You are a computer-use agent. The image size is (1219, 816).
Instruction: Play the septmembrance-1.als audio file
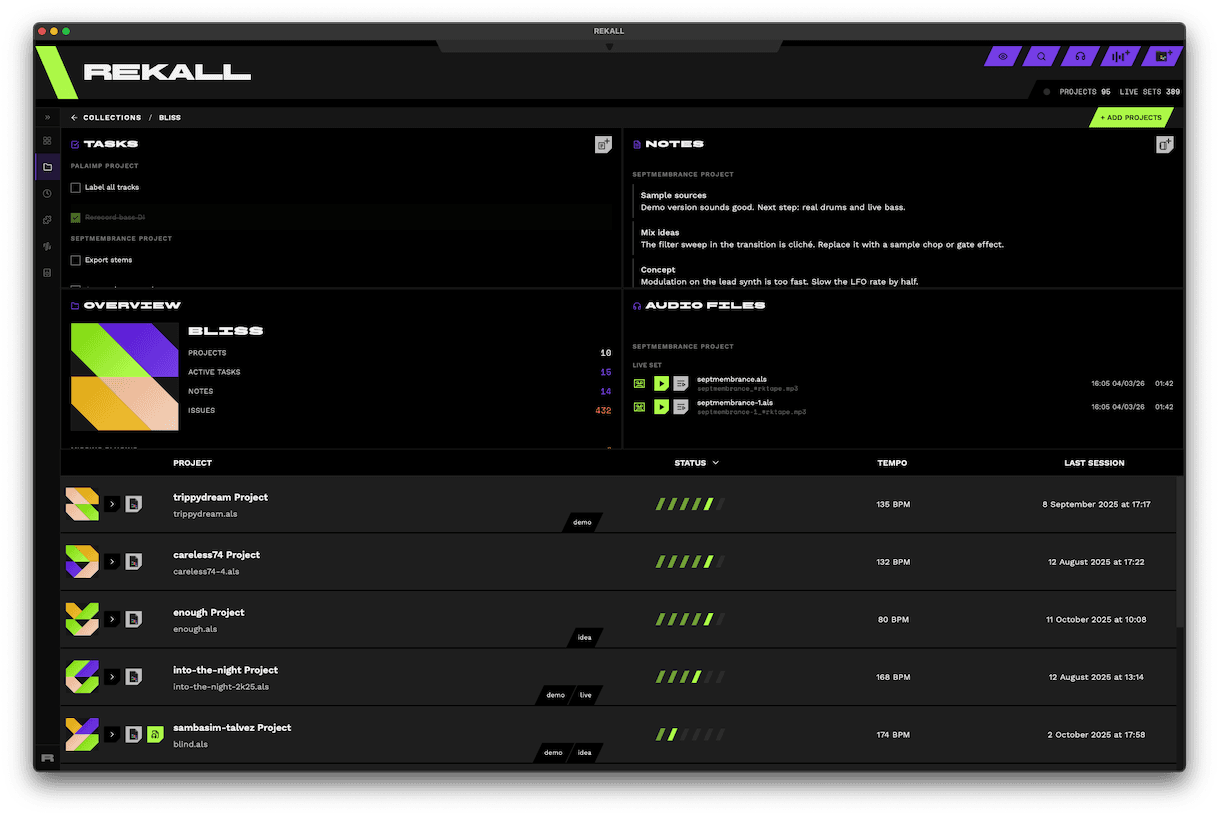(661, 407)
